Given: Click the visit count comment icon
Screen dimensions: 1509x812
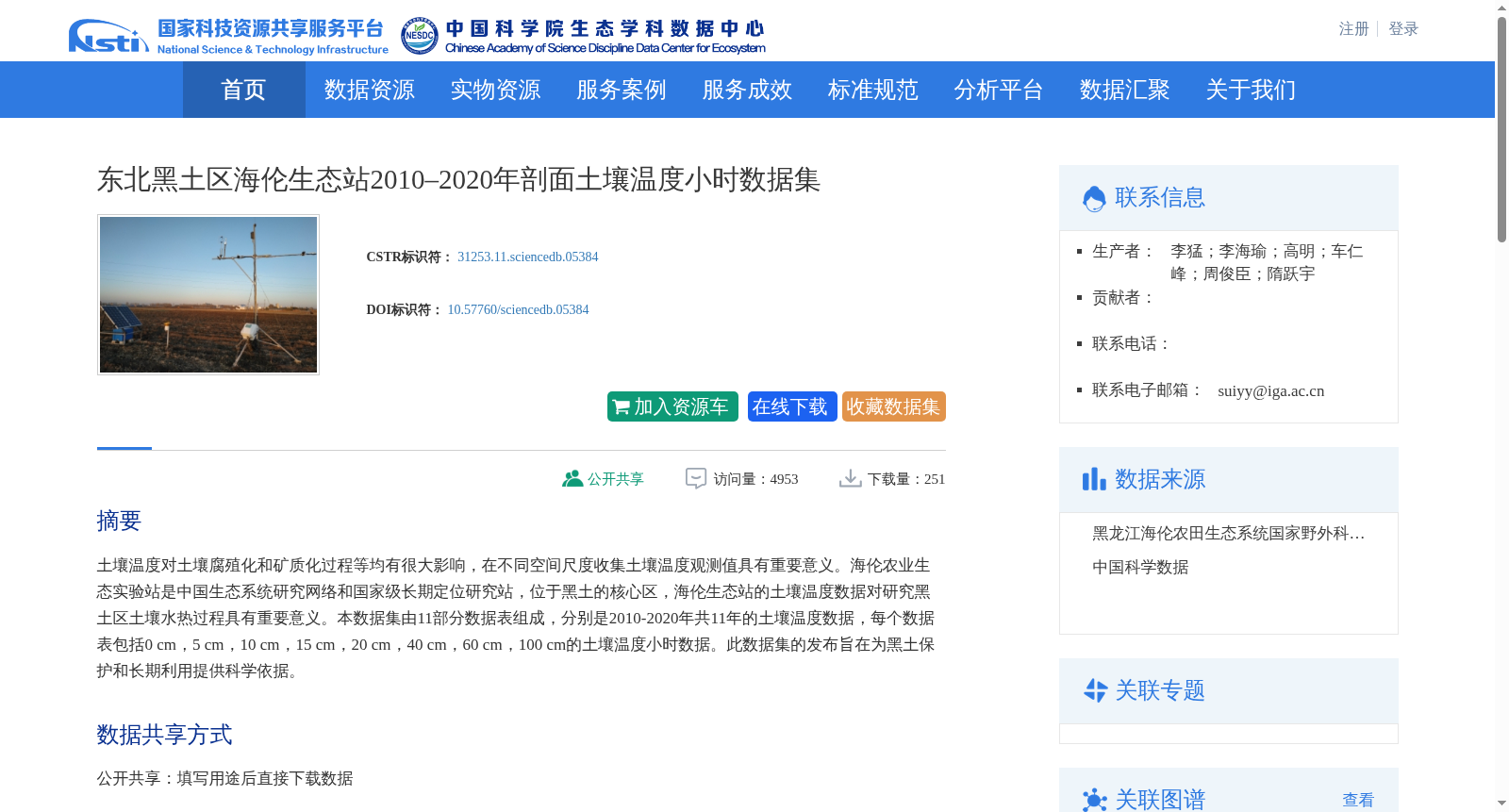Looking at the screenshot, I should (x=696, y=479).
